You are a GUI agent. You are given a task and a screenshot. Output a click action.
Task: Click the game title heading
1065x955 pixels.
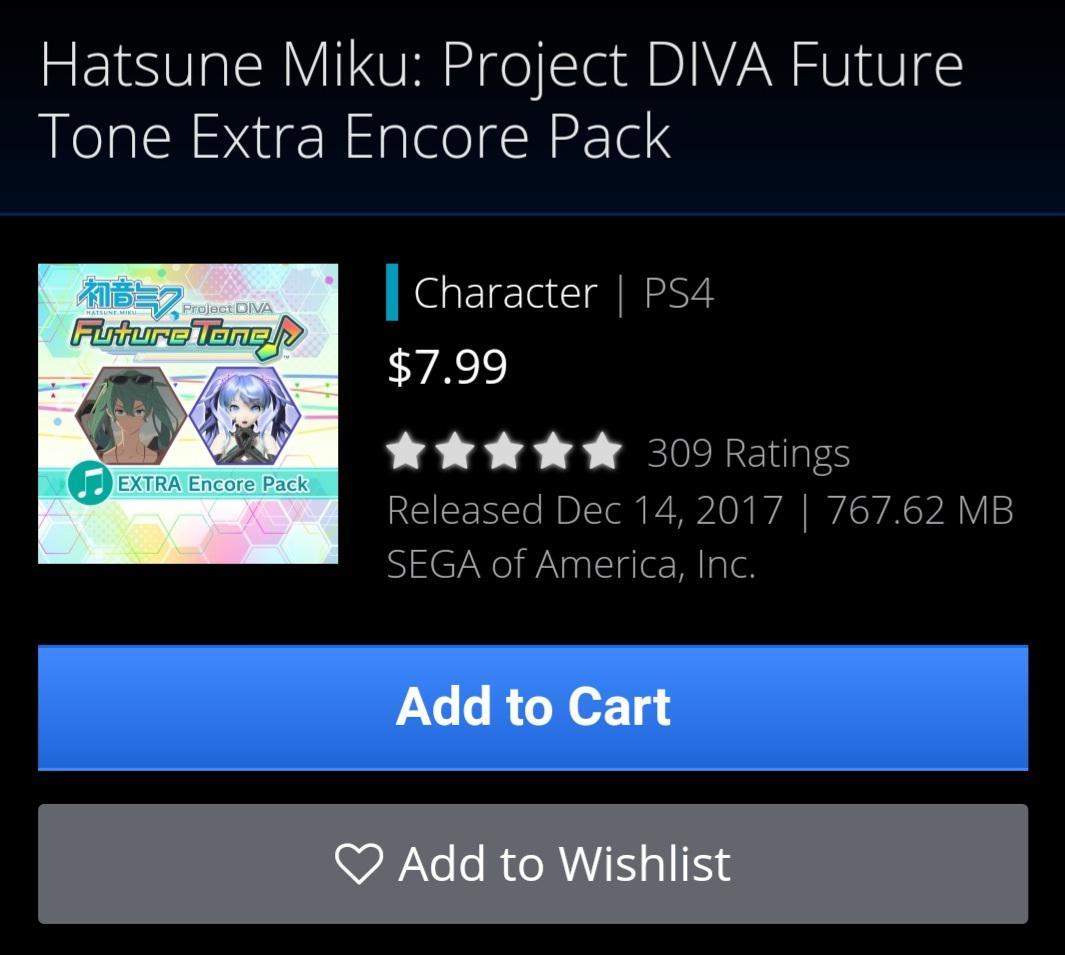tap(500, 98)
